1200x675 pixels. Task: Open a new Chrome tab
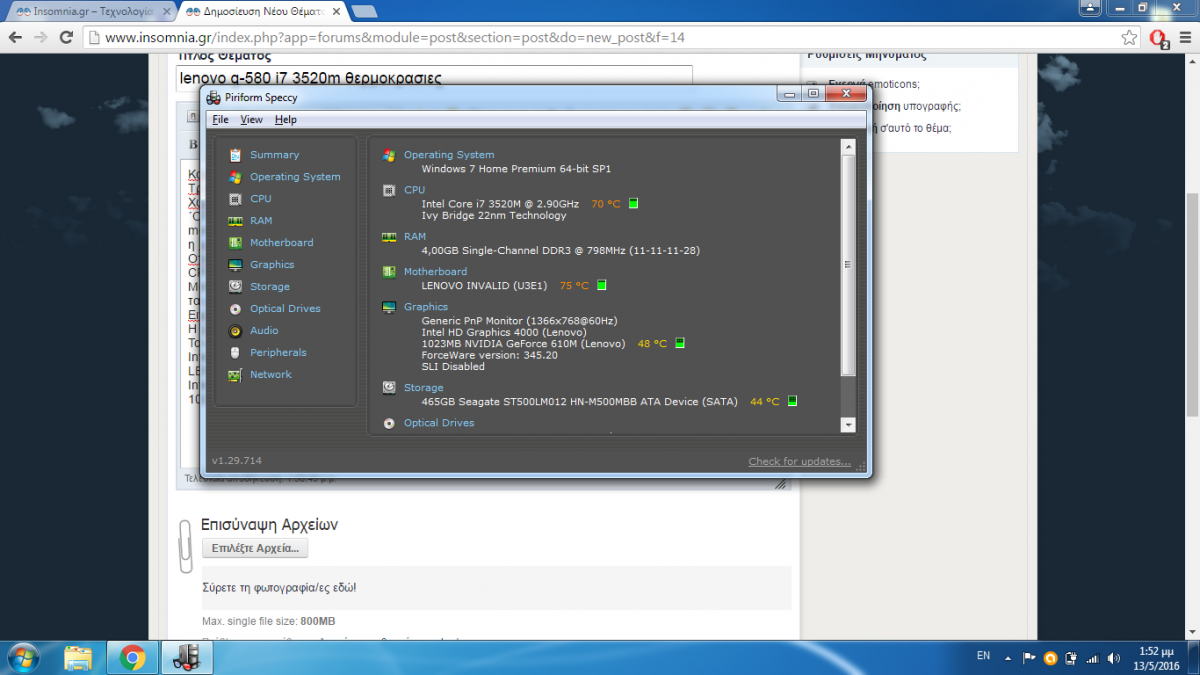pos(364,11)
